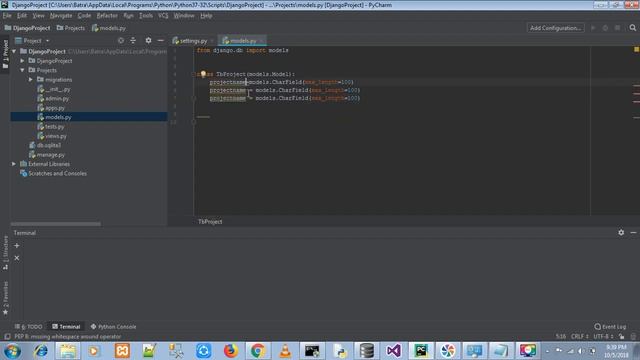This screenshot has width=640, height=360.
Task: Select tests.py in project tree
Action: (x=51, y=127)
